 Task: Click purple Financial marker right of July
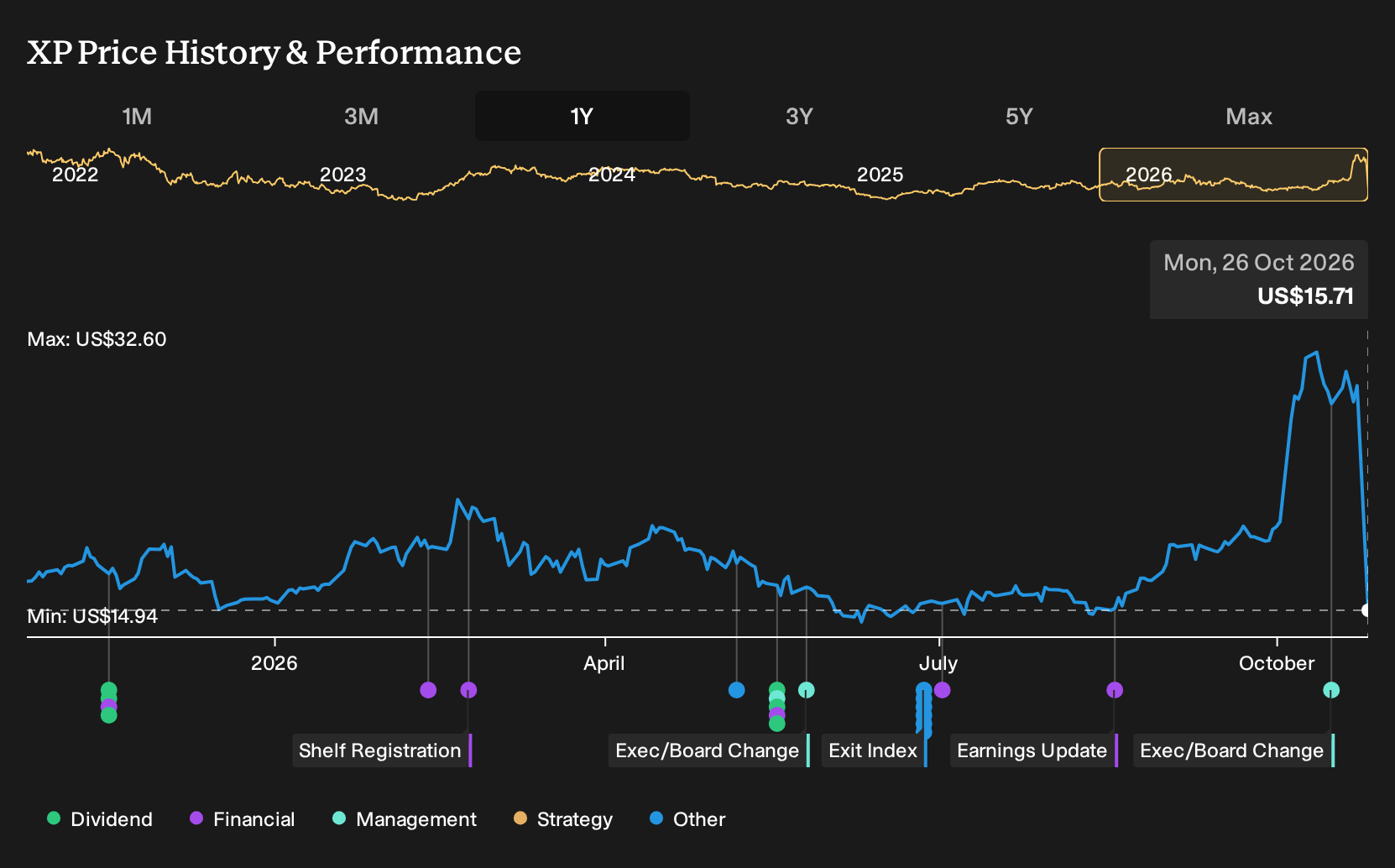[942, 690]
